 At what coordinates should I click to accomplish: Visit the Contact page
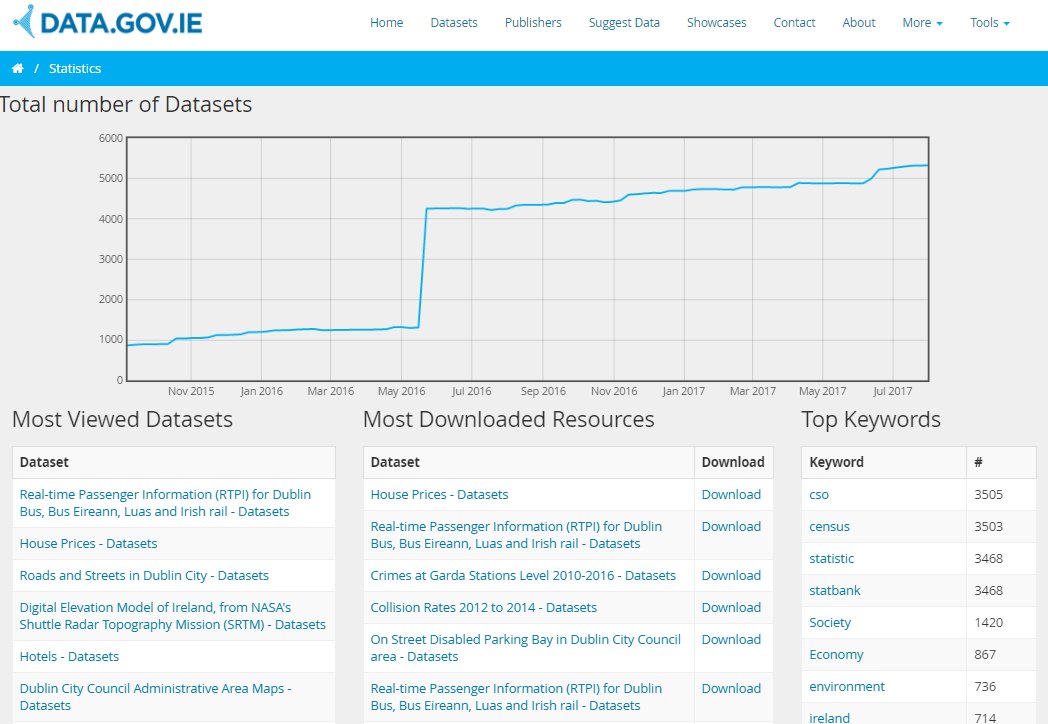794,22
